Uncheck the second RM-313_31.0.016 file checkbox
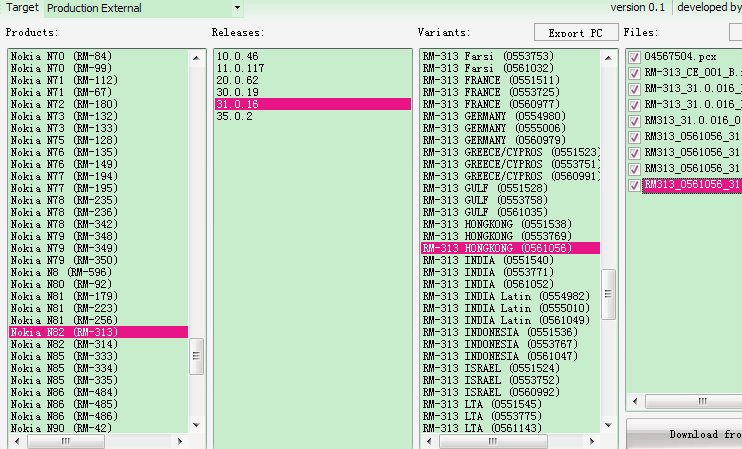Image resolution: width=742 pixels, height=449 pixels. pyautogui.click(x=634, y=105)
